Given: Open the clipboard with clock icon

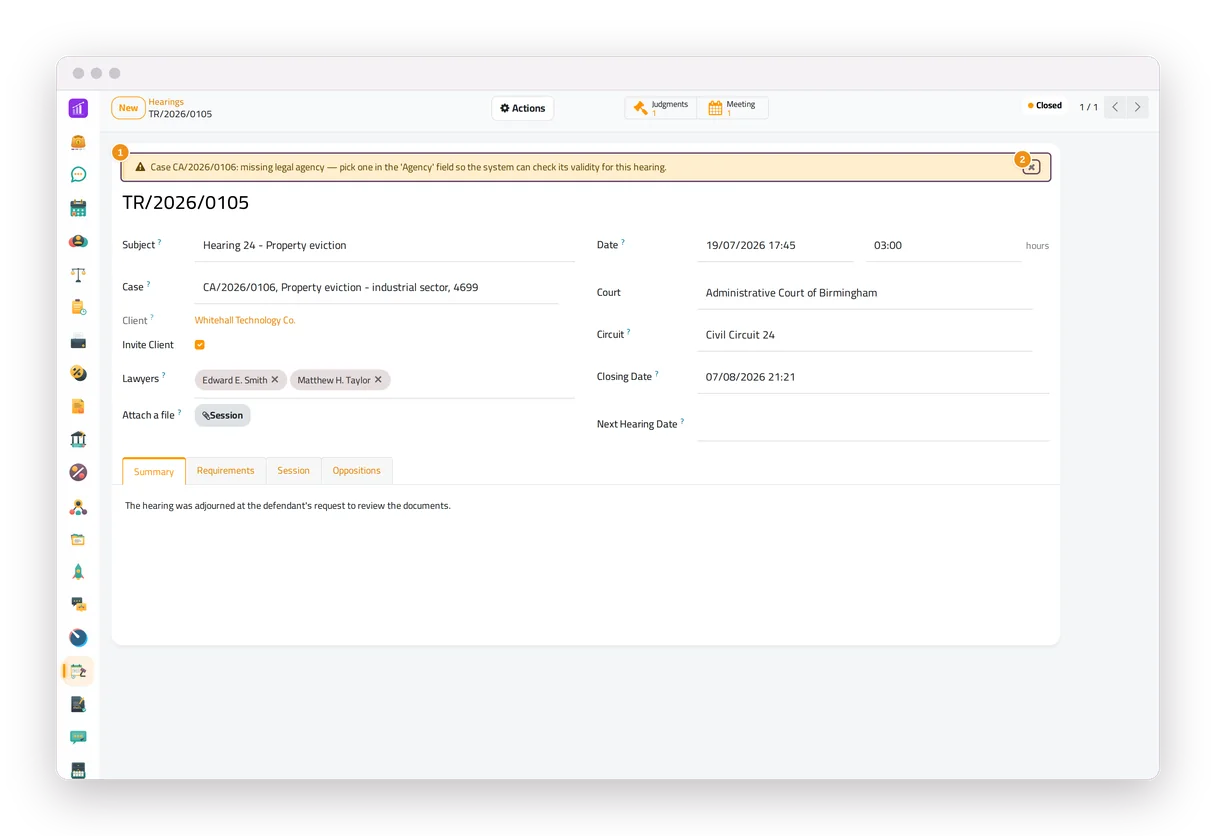Looking at the screenshot, I should click(x=78, y=307).
